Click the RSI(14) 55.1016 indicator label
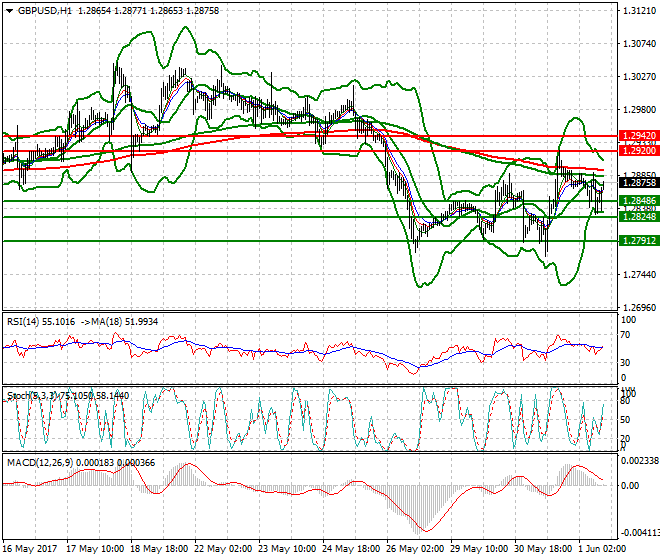Viewport: 660px width, 560px height. point(41,322)
